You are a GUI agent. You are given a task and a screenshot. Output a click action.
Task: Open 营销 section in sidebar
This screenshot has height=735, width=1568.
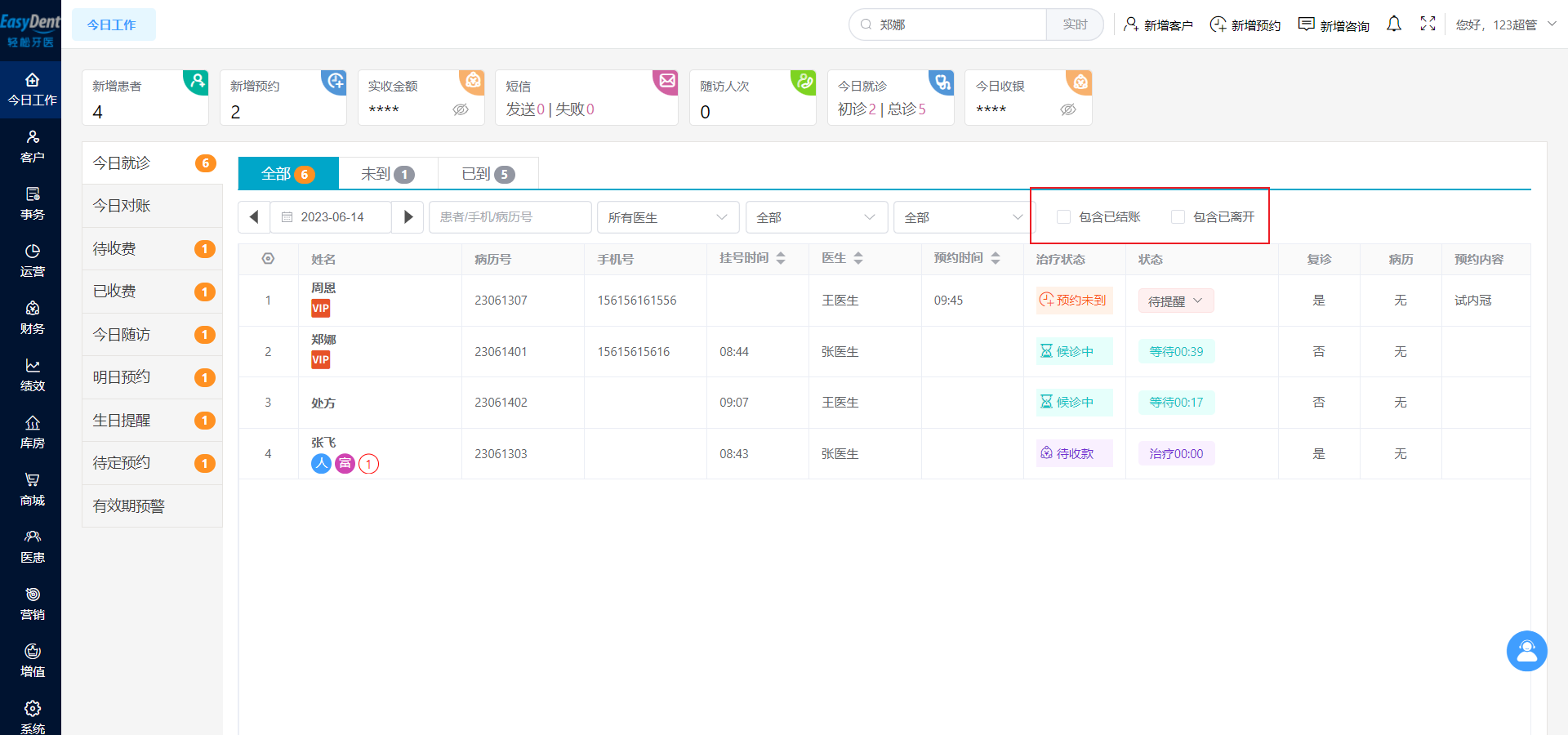pos(32,604)
